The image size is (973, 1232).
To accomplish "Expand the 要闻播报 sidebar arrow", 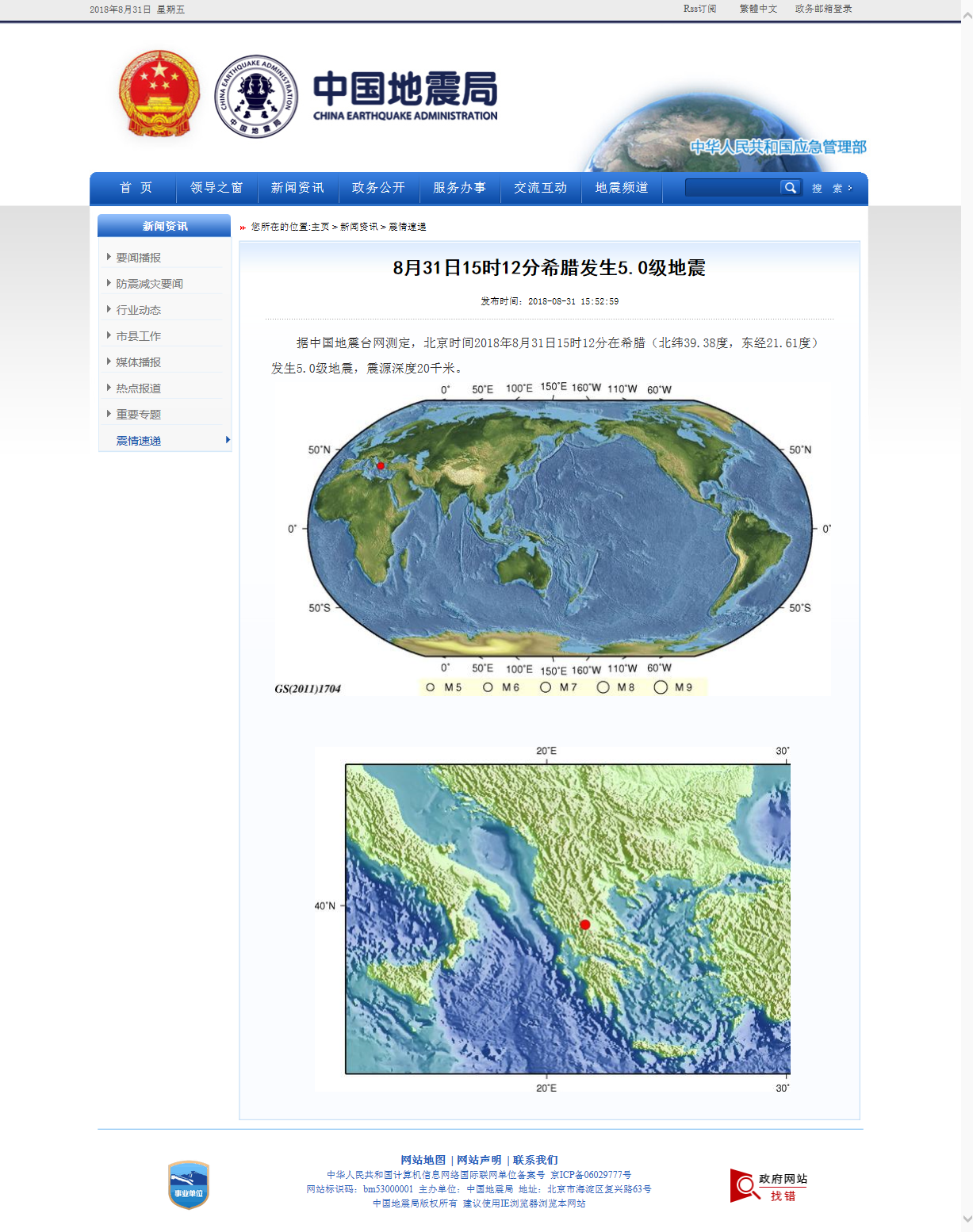I will pos(109,255).
